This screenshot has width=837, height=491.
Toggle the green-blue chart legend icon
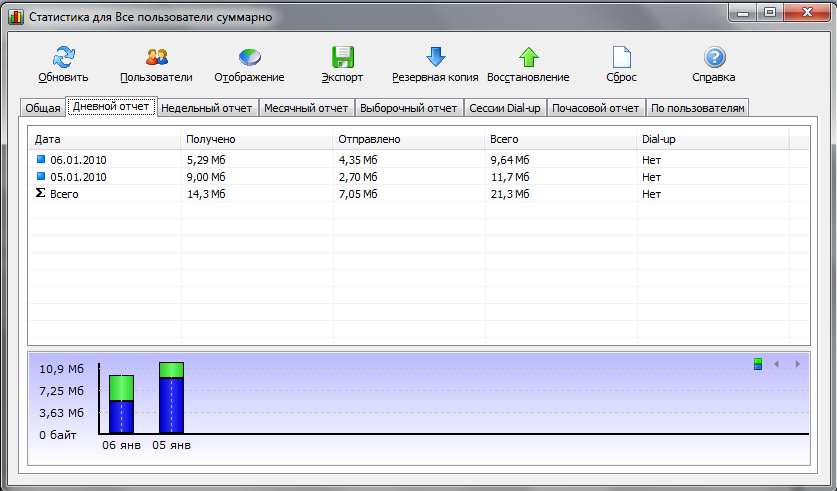pos(758,364)
